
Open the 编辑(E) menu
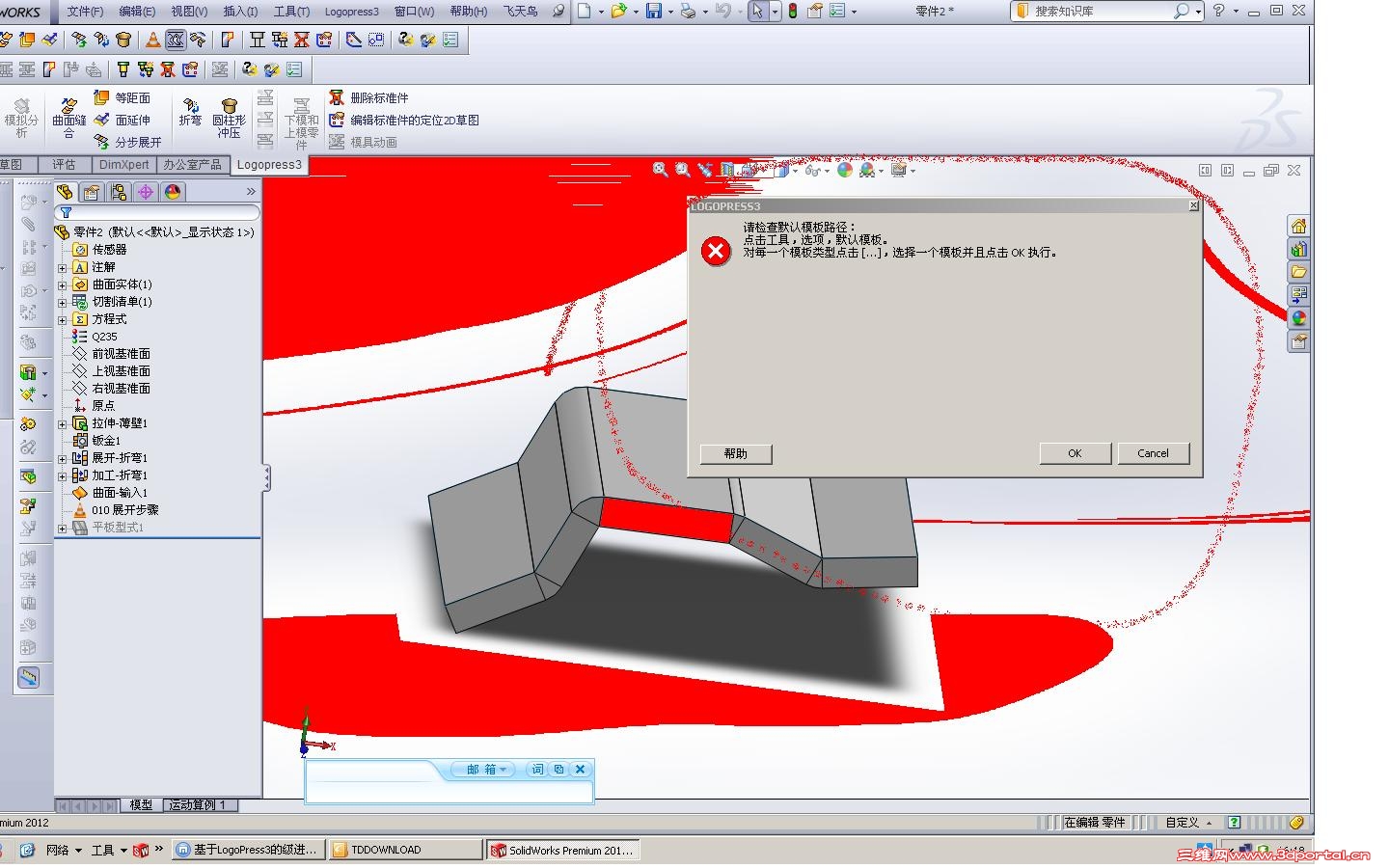click(x=137, y=12)
